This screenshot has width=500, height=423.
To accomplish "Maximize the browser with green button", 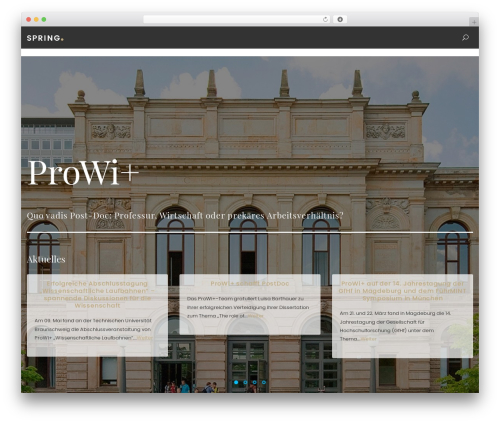I will pos(44,20).
